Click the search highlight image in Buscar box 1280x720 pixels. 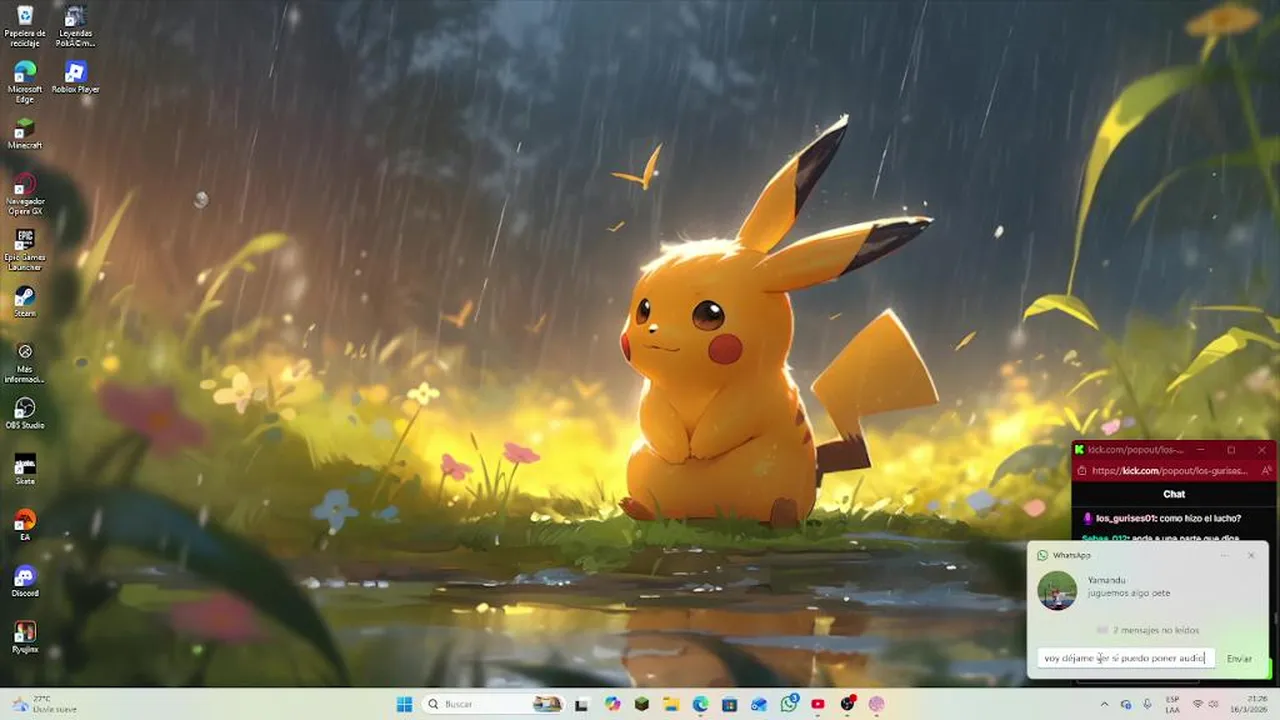click(547, 704)
